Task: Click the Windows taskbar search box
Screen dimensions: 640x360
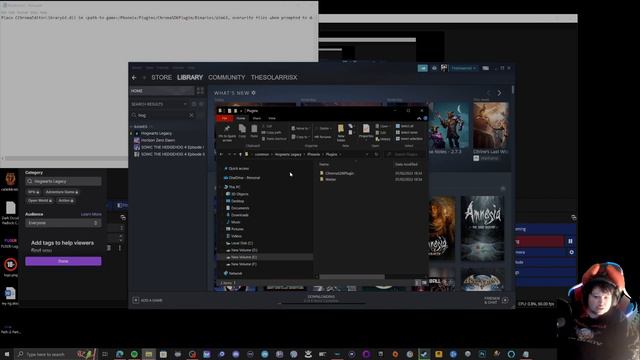Action: click(x=56, y=354)
